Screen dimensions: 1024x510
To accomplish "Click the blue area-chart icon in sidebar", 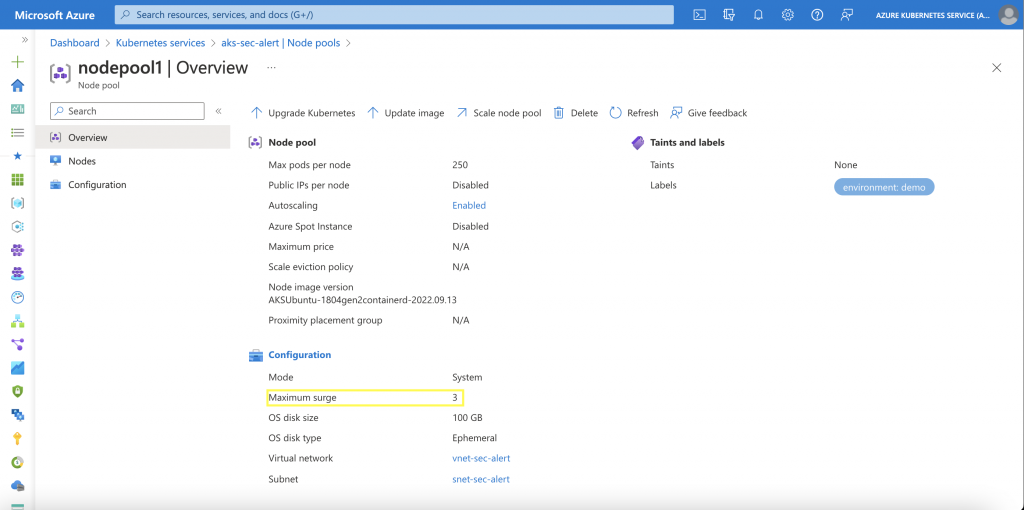I will point(18,368).
